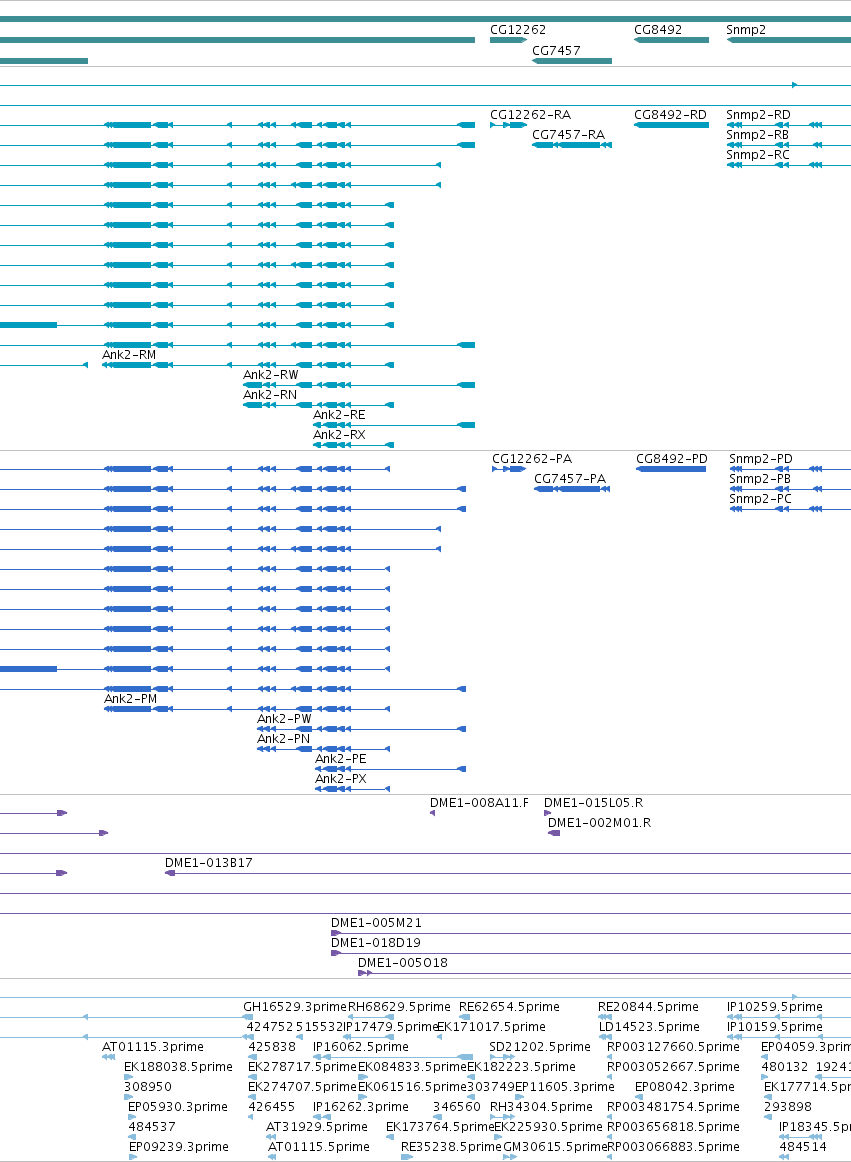The width and height of the screenshot is (851, 1162).
Task: Open transcript label Snmp2-RD
Action: coord(758,115)
